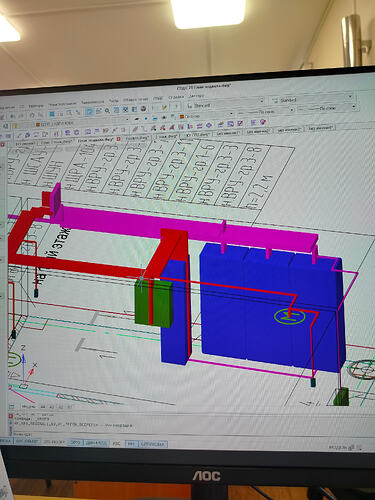Screen dimensions: 375x500
Task: Toggle ОРТО mode in status bar
Action: 75,443
